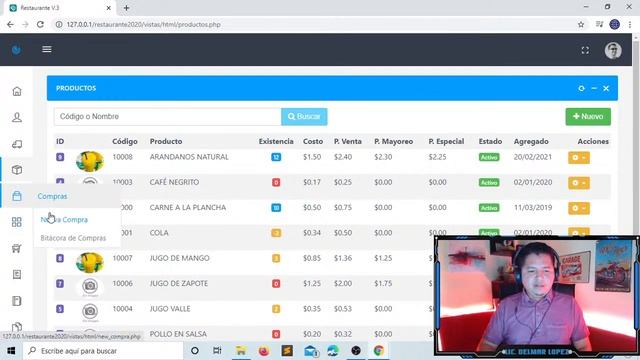Toggle fullscreen mode icon in header
Screen dimensions: 640x360
(x=585, y=50)
